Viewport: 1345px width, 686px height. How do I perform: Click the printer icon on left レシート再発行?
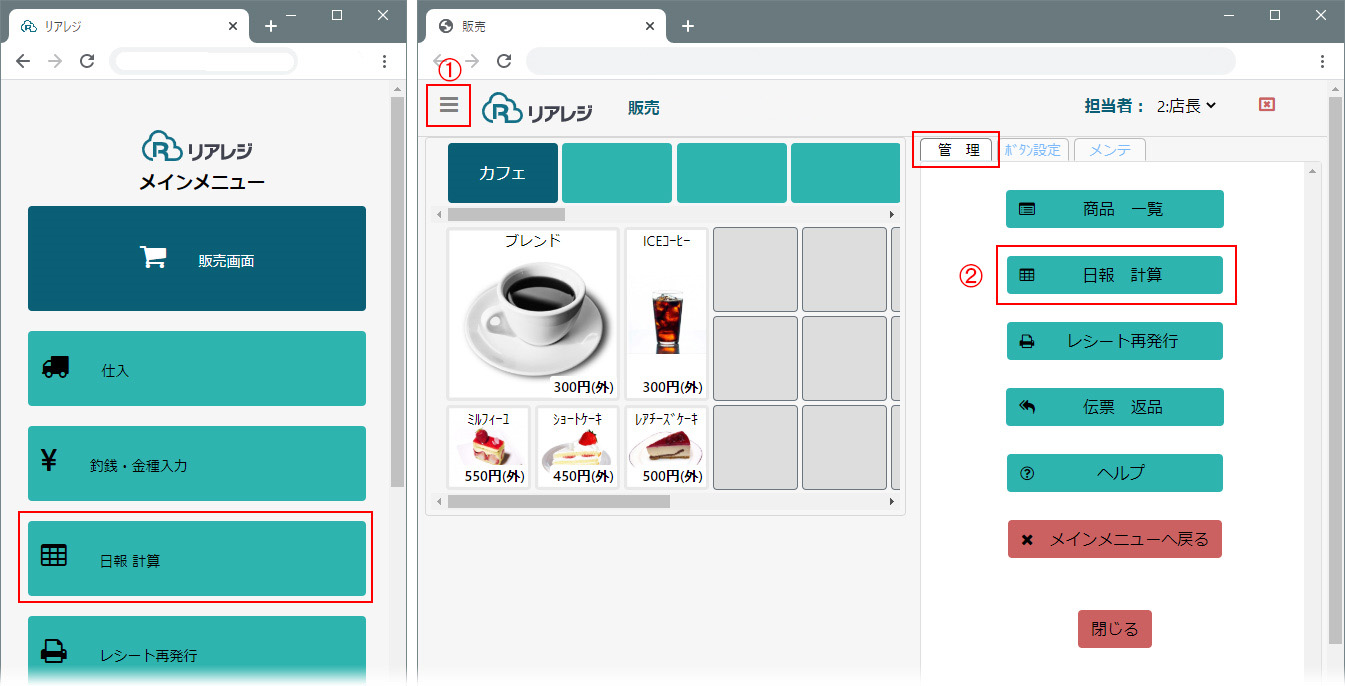(x=54, y=651)
